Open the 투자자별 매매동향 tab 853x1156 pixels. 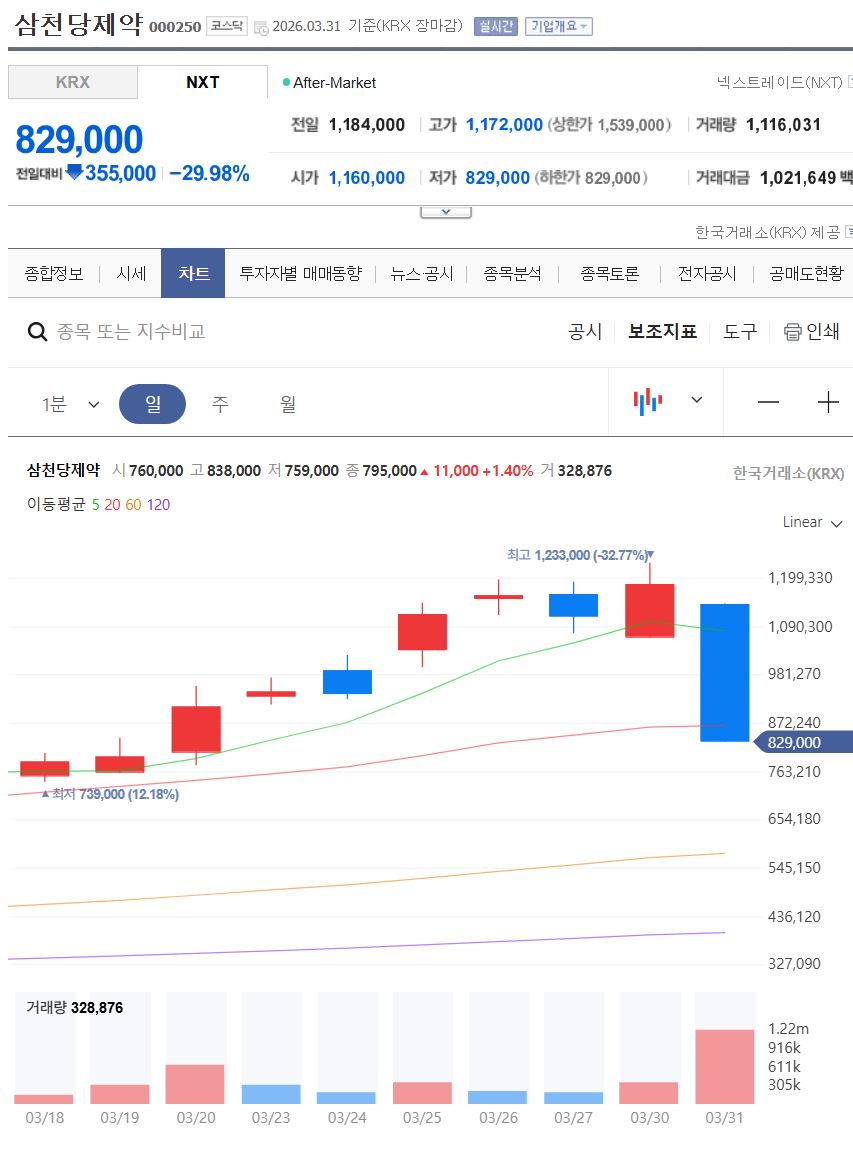pos(300,274)
